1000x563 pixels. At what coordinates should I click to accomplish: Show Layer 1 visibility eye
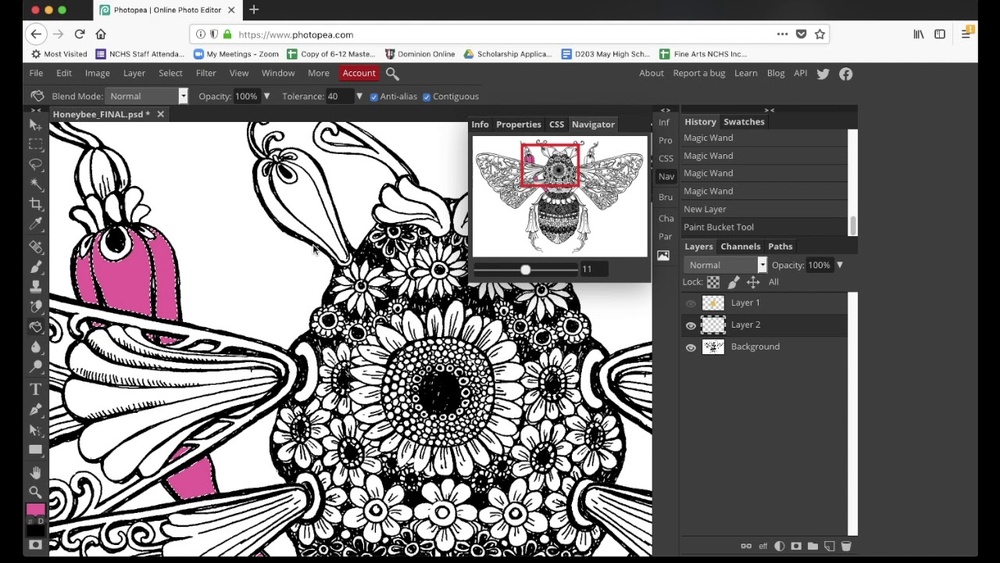[691, 303]
